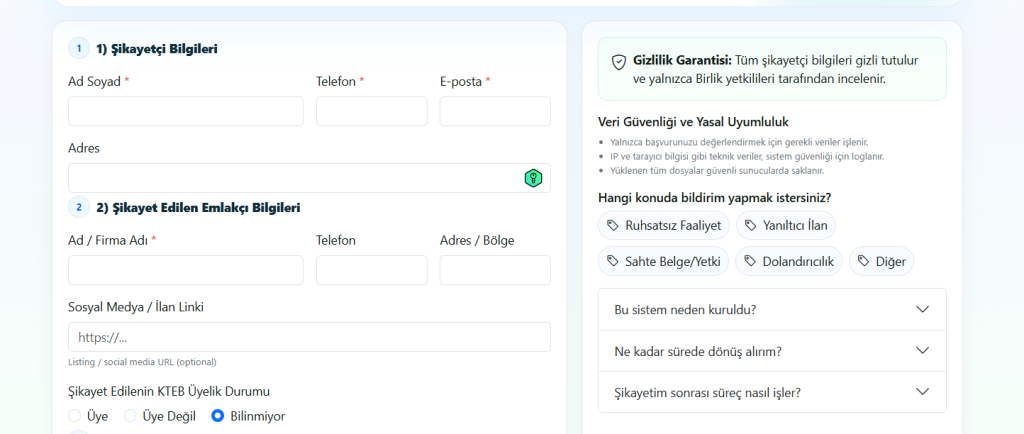The image size is (1024, 434).
Task: Click the tag icon on Diğer chip
Action: click(864, 261)
